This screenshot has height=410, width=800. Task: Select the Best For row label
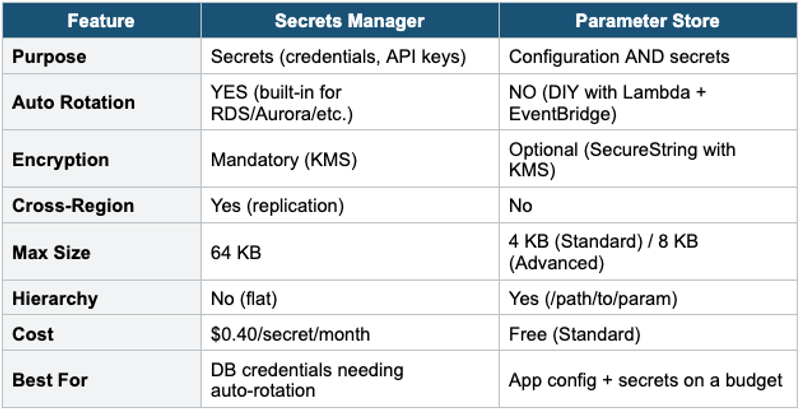[x=48, y=379]
